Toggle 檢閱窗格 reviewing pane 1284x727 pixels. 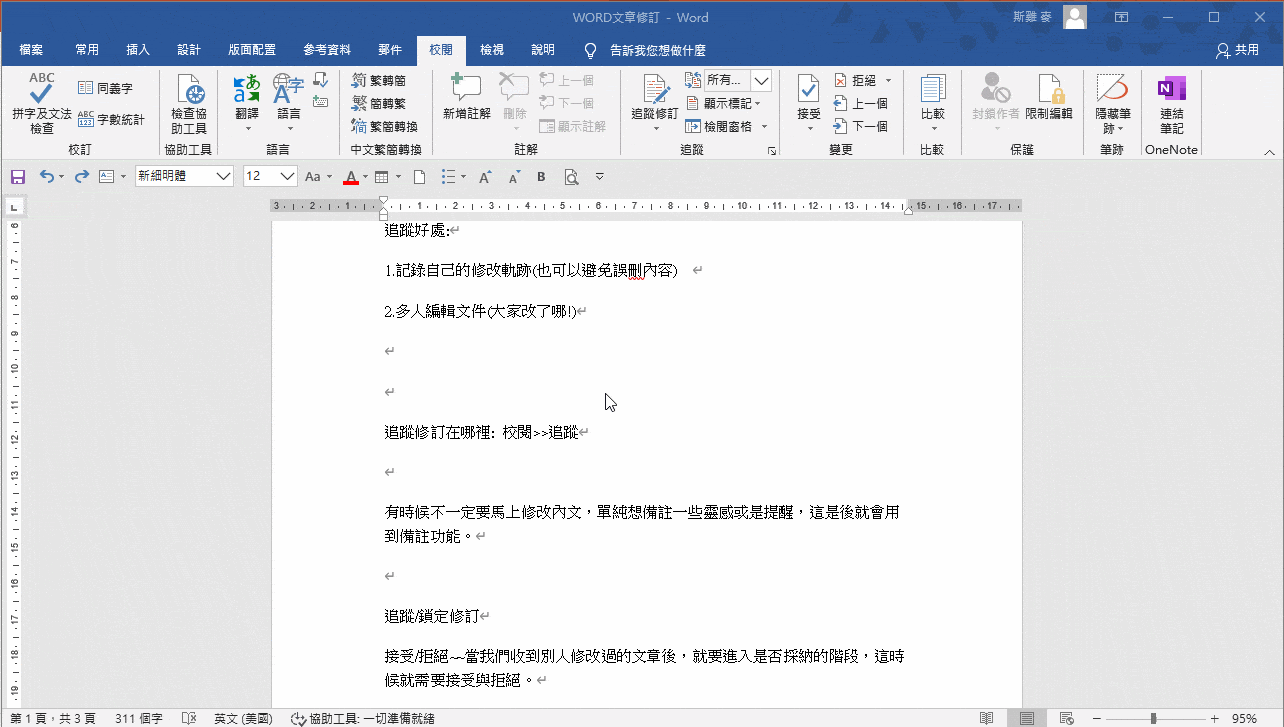tap(726, 126)
